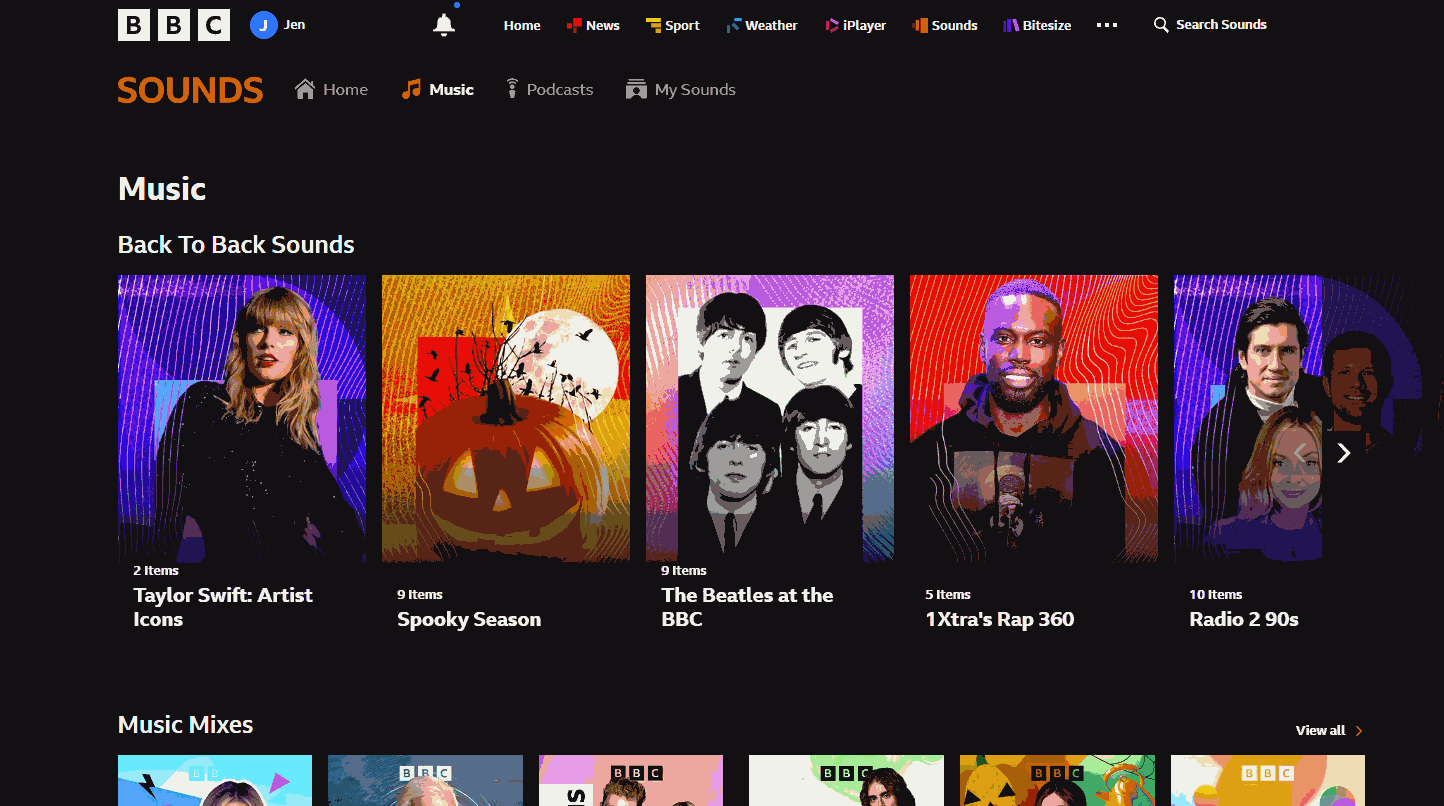This screenshot has width=1444, height=806.
Task: Go to BBC Home link
Action: click(522, 25)
